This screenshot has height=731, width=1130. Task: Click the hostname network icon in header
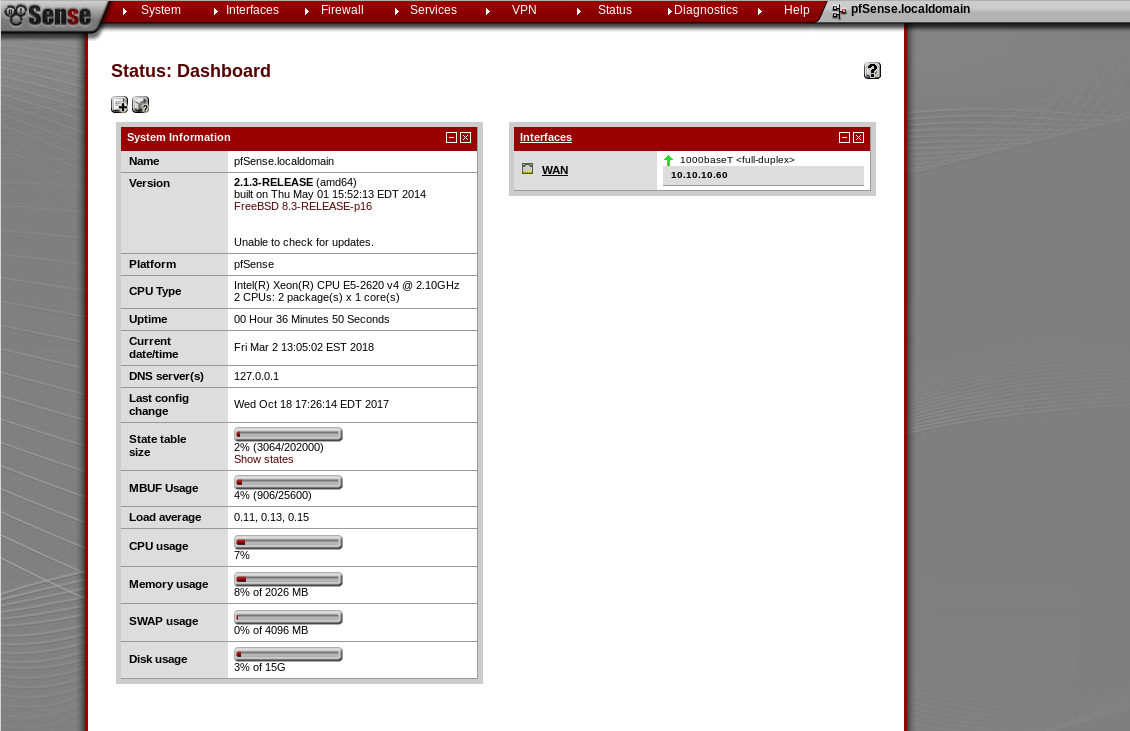839,12
